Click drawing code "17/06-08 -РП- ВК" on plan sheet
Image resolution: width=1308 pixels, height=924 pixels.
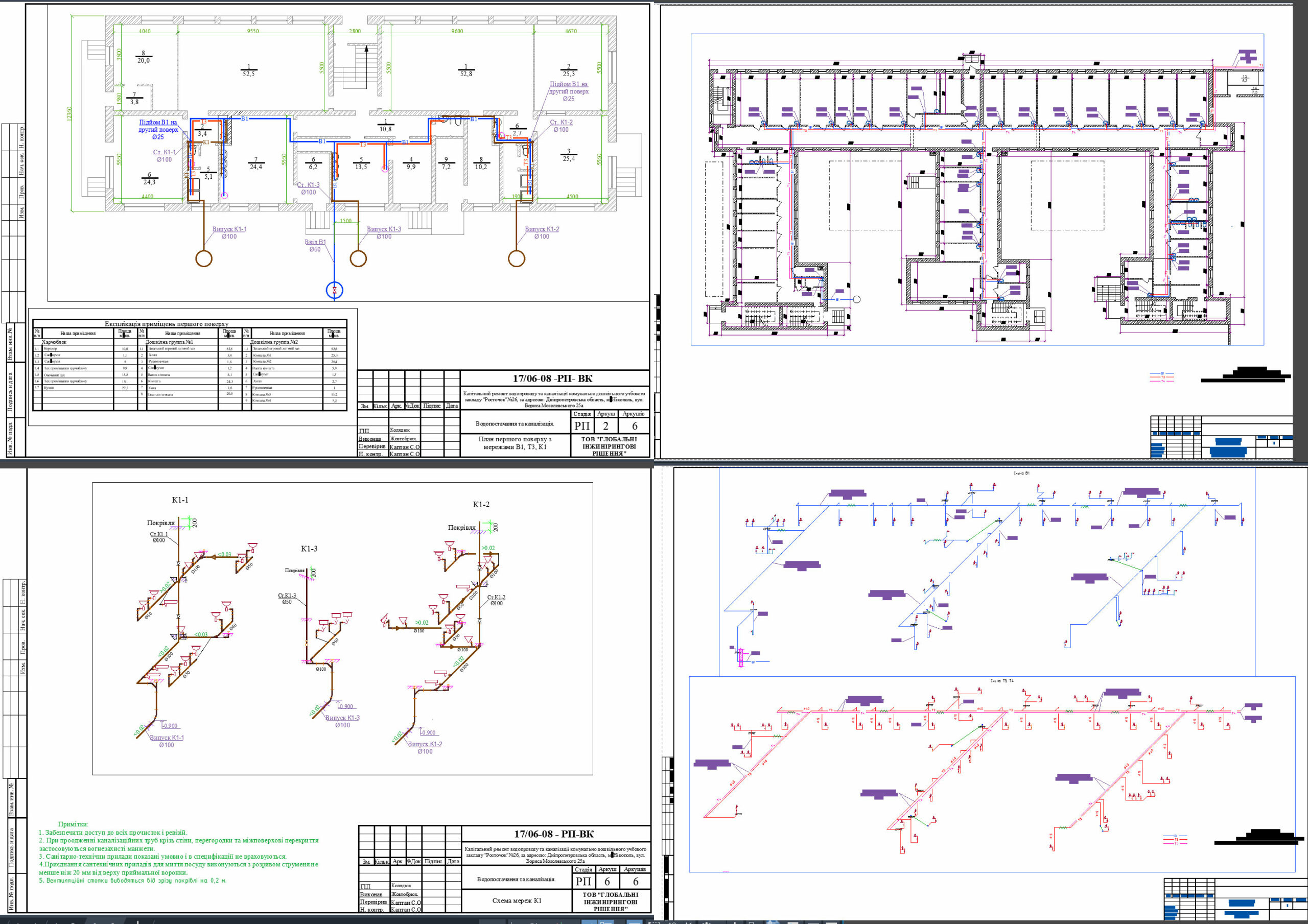[553, 378]
